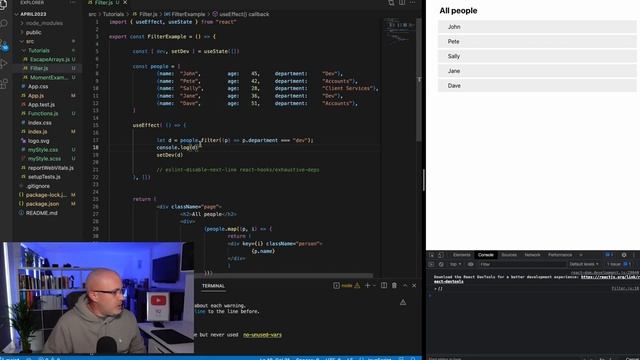Open package-lock.json file

[46, 195]
